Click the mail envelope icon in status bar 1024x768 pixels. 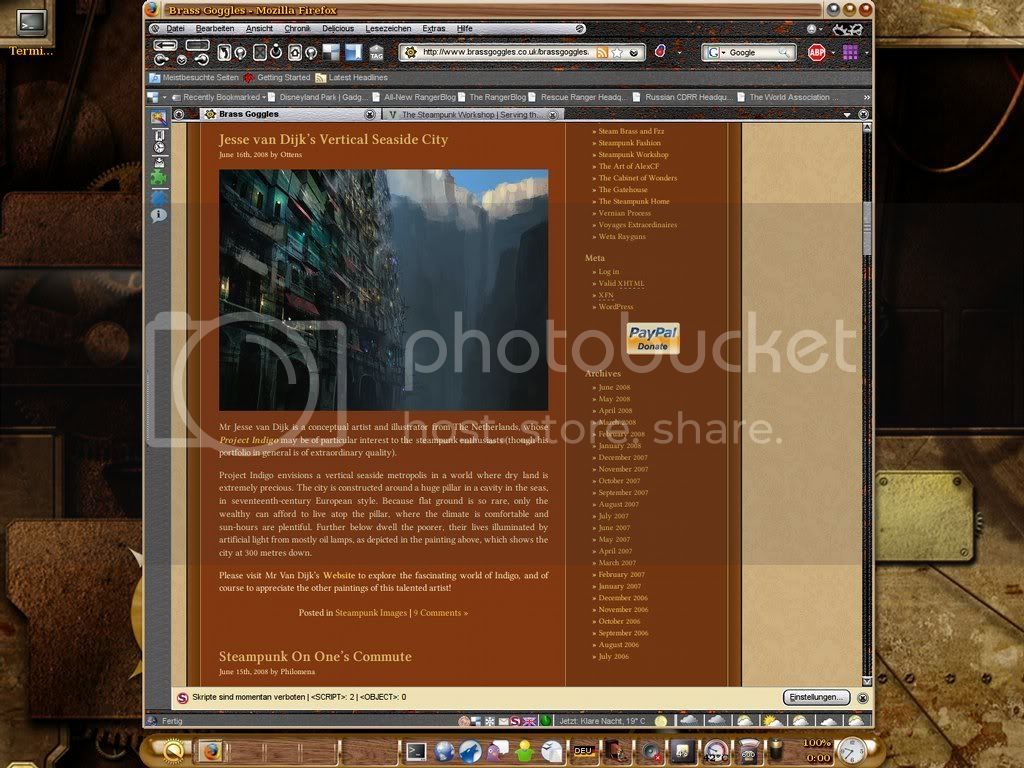pos(504,721)
